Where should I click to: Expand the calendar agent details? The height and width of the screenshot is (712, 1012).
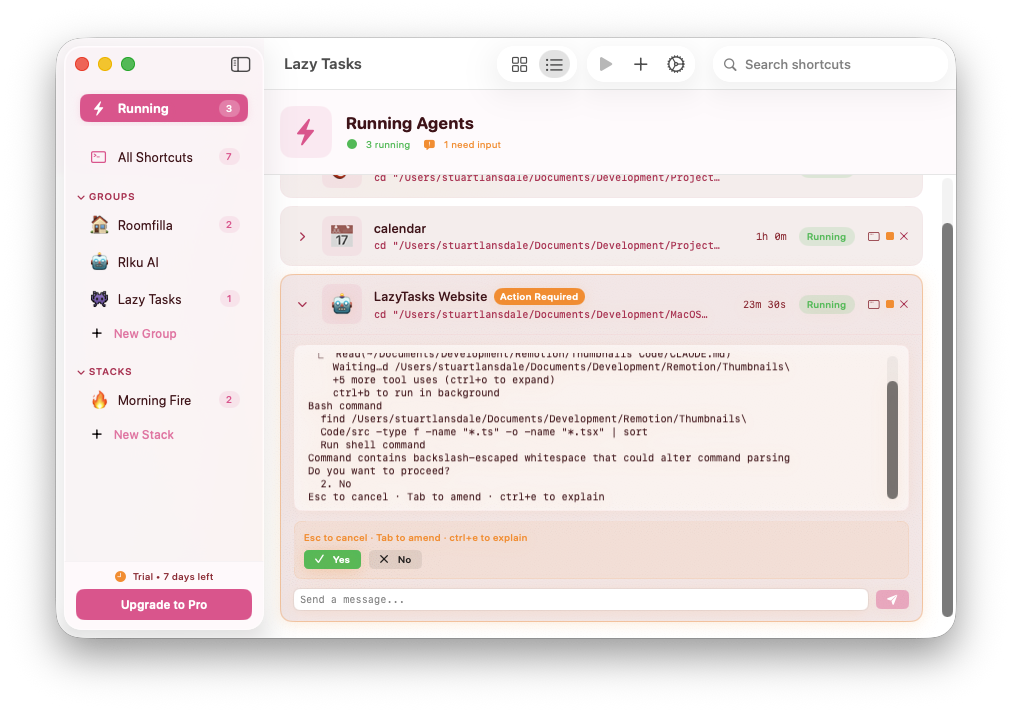[x=302, y=236]
